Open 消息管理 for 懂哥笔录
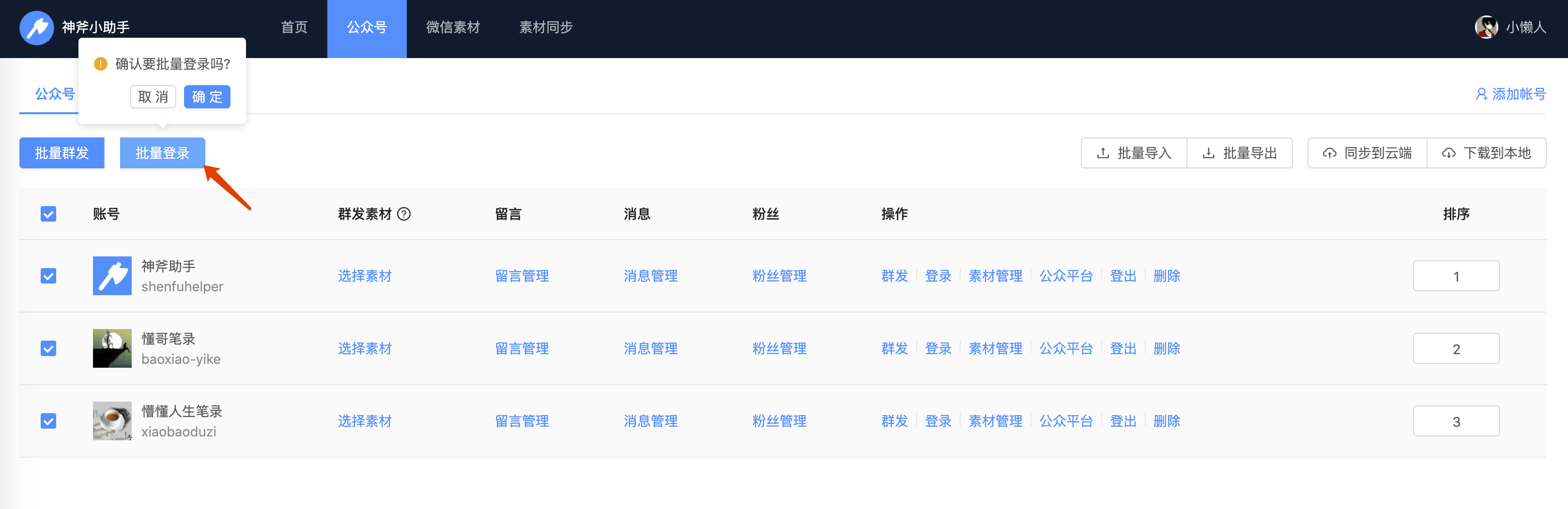This screenshot has width=1568, height=509. 650,348
